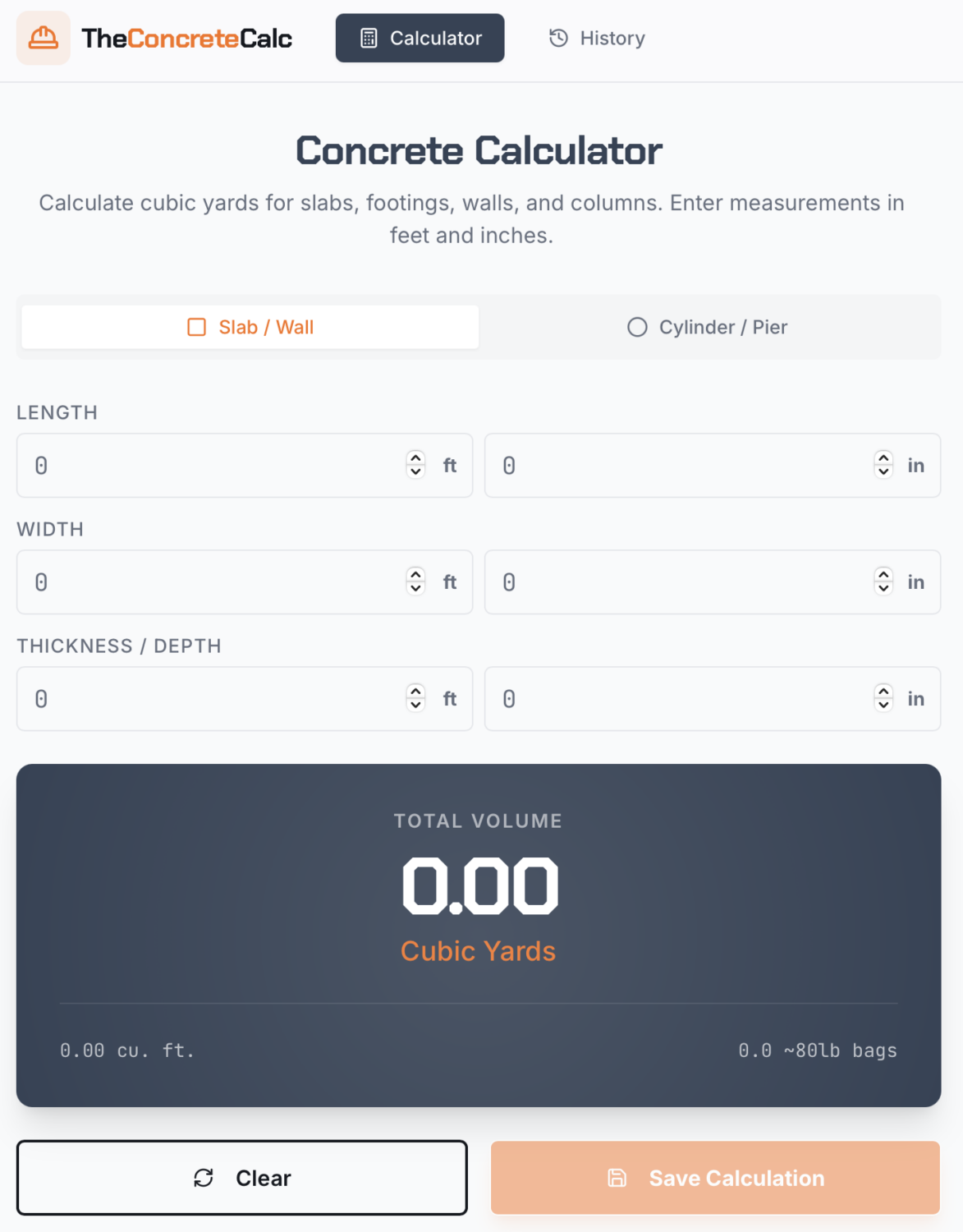Select the Cylinder / Pier shape option
The width and height of the screenshot is (963, 1232).
[708, 327]
